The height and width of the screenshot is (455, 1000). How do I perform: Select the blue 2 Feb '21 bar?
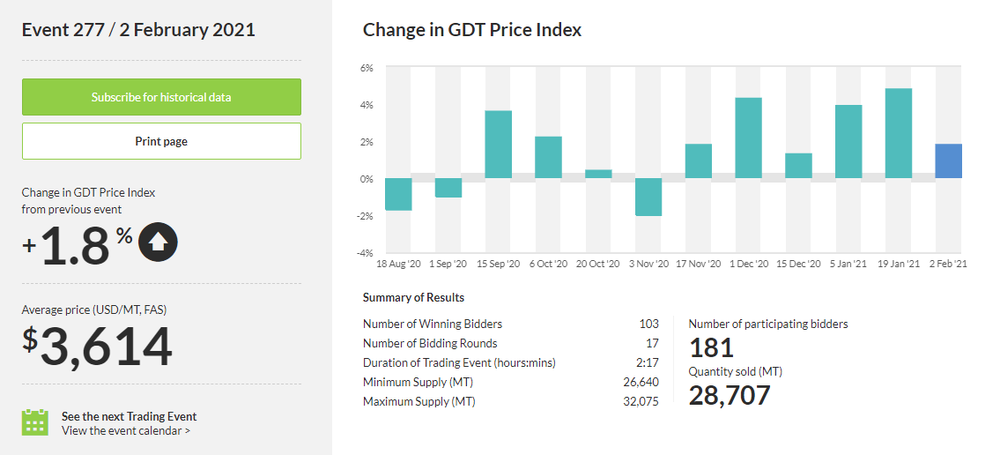[x=948, y=161]
